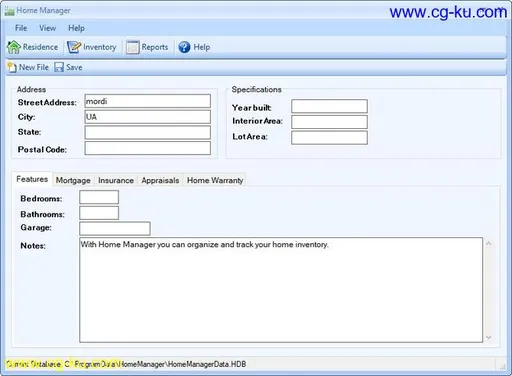Screen dimensions: 512x376
Task: Open the Residence house icon
Action: [x=14, y=47]
